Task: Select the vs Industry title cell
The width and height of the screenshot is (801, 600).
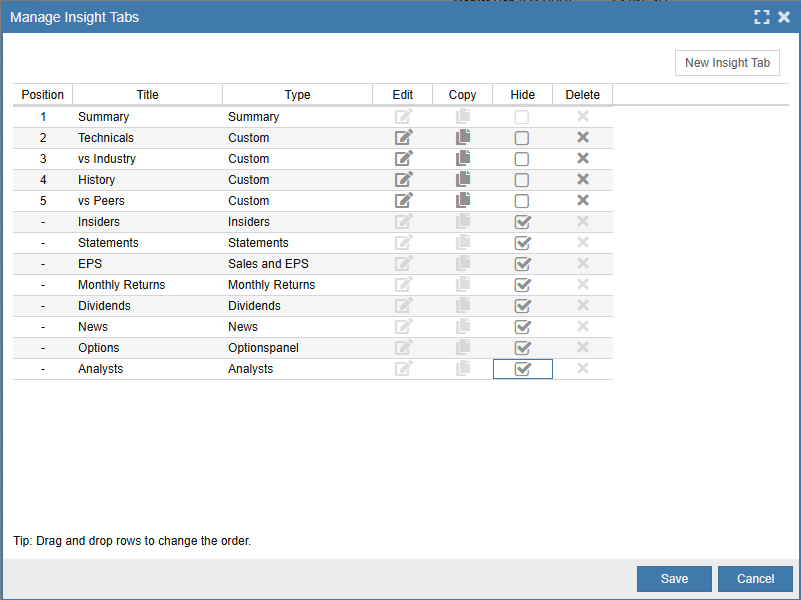Action: pyautogui.click(x=148, y=159)
